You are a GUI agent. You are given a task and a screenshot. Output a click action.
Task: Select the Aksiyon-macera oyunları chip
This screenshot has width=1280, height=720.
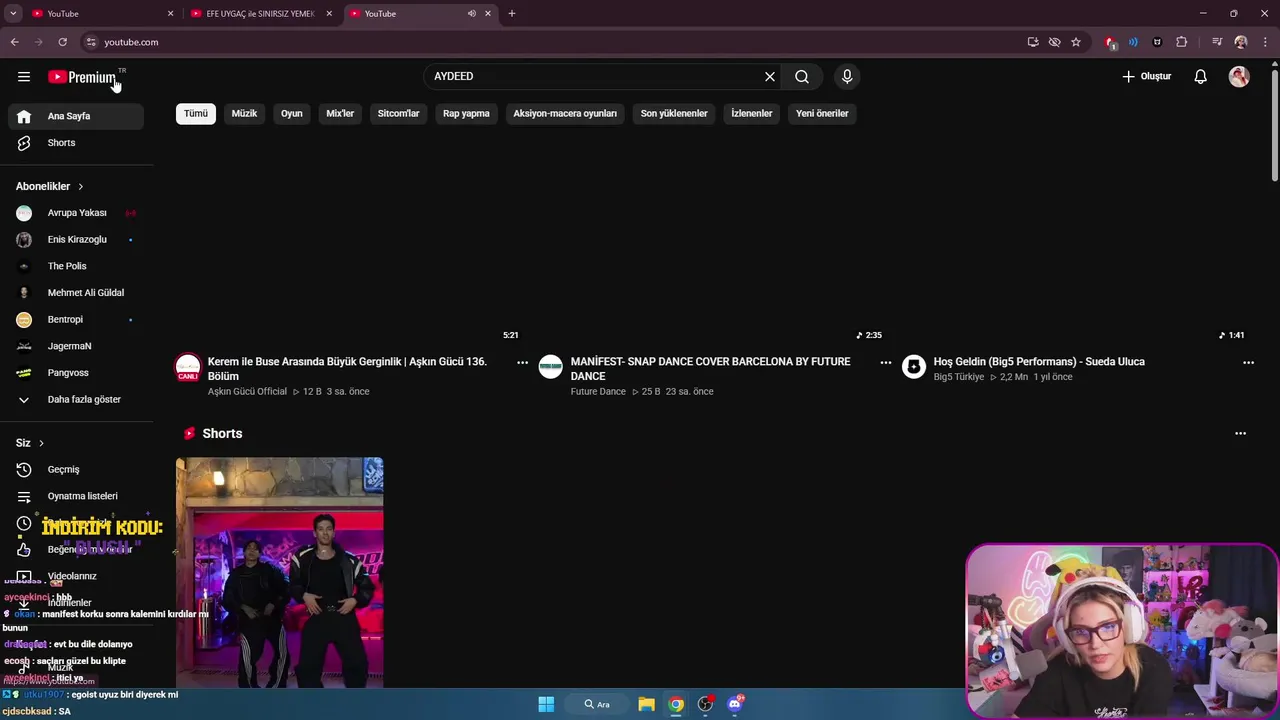[565, 114]
